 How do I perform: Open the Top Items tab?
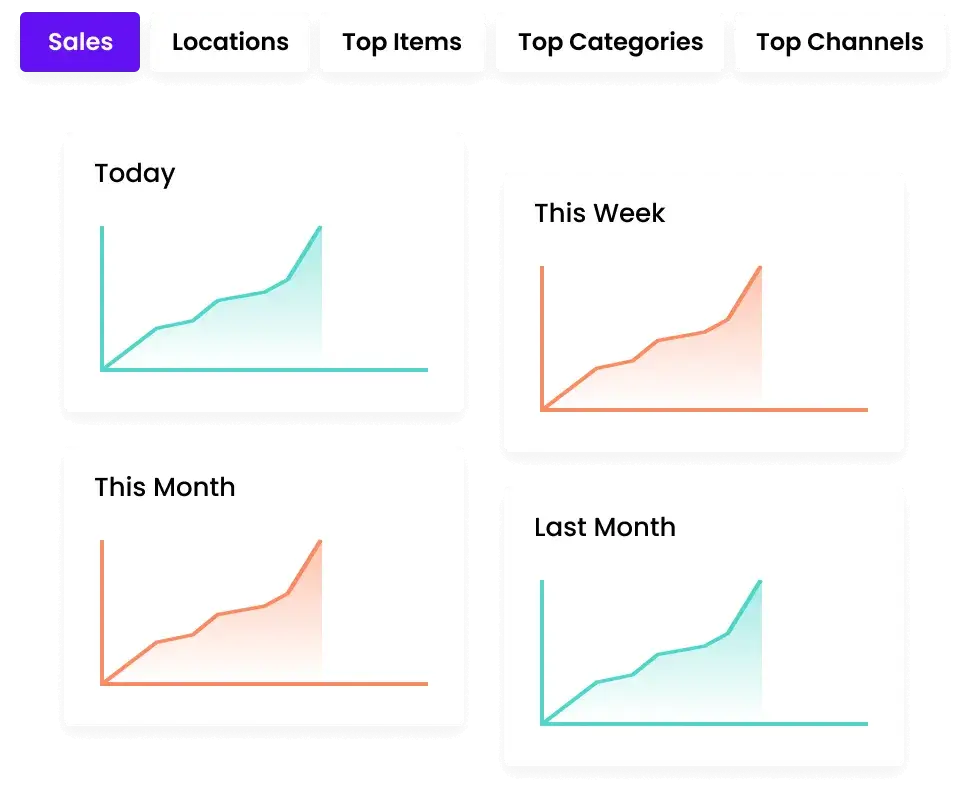402,42
